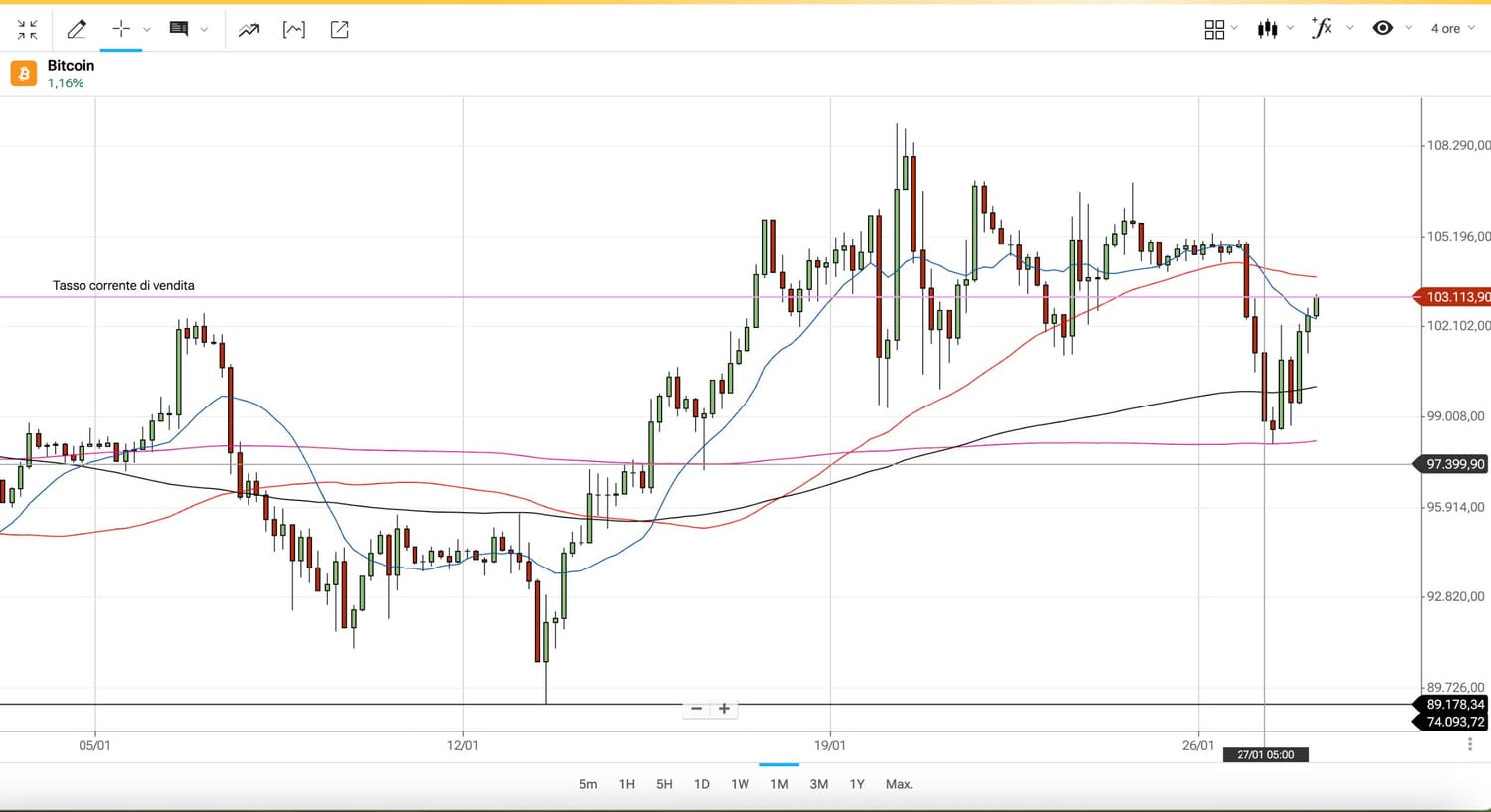Activate the crosshair cursor tool
Viewport: 1491px width, 812px height.
pyautogui.click(x=121, y=29)
